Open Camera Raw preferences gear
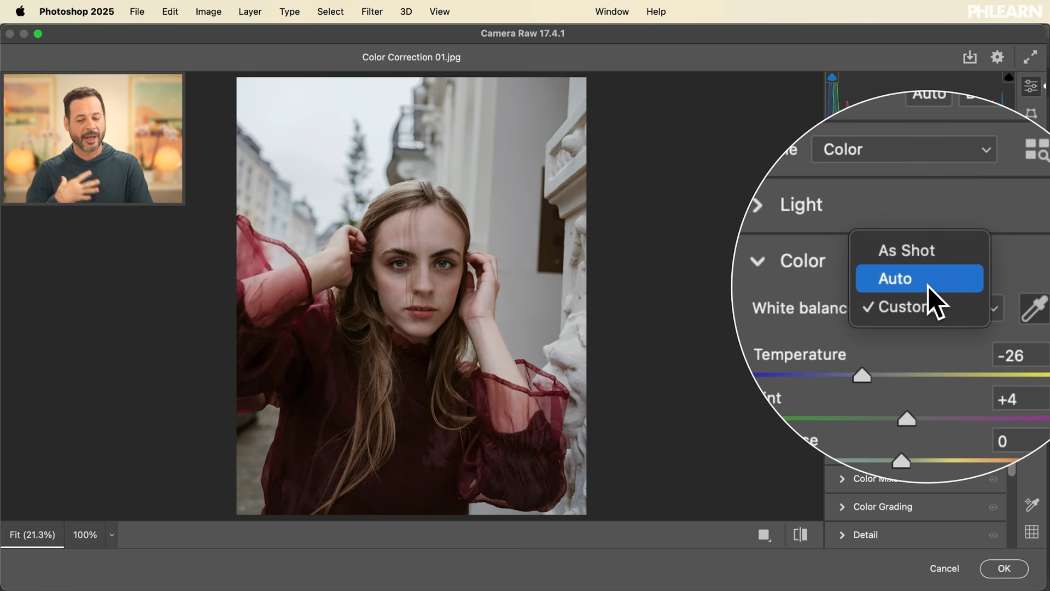The width and height of the screenshot is (1050, 591). 997,57
